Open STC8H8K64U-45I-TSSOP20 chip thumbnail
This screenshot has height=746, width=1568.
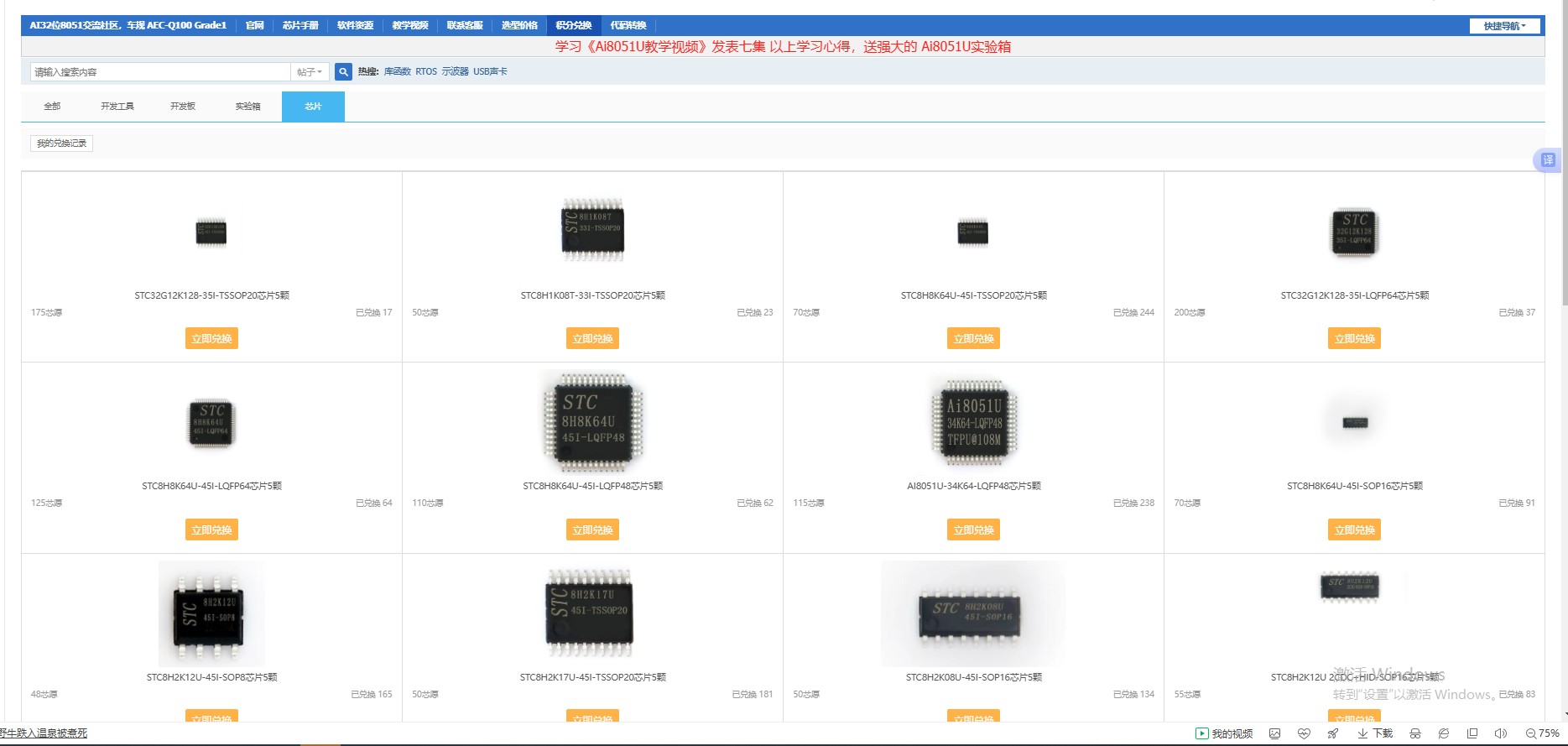[x=973, y=232]
